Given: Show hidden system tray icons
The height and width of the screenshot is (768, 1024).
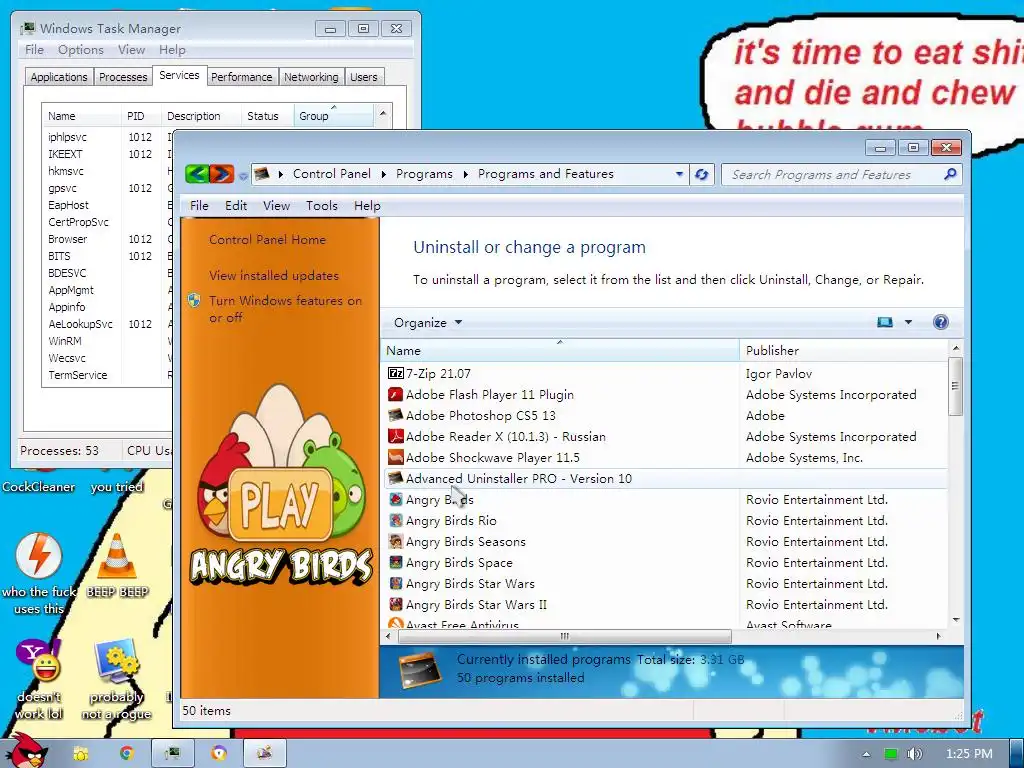Looking at the screenshot, I should click(x=866, y=754).
